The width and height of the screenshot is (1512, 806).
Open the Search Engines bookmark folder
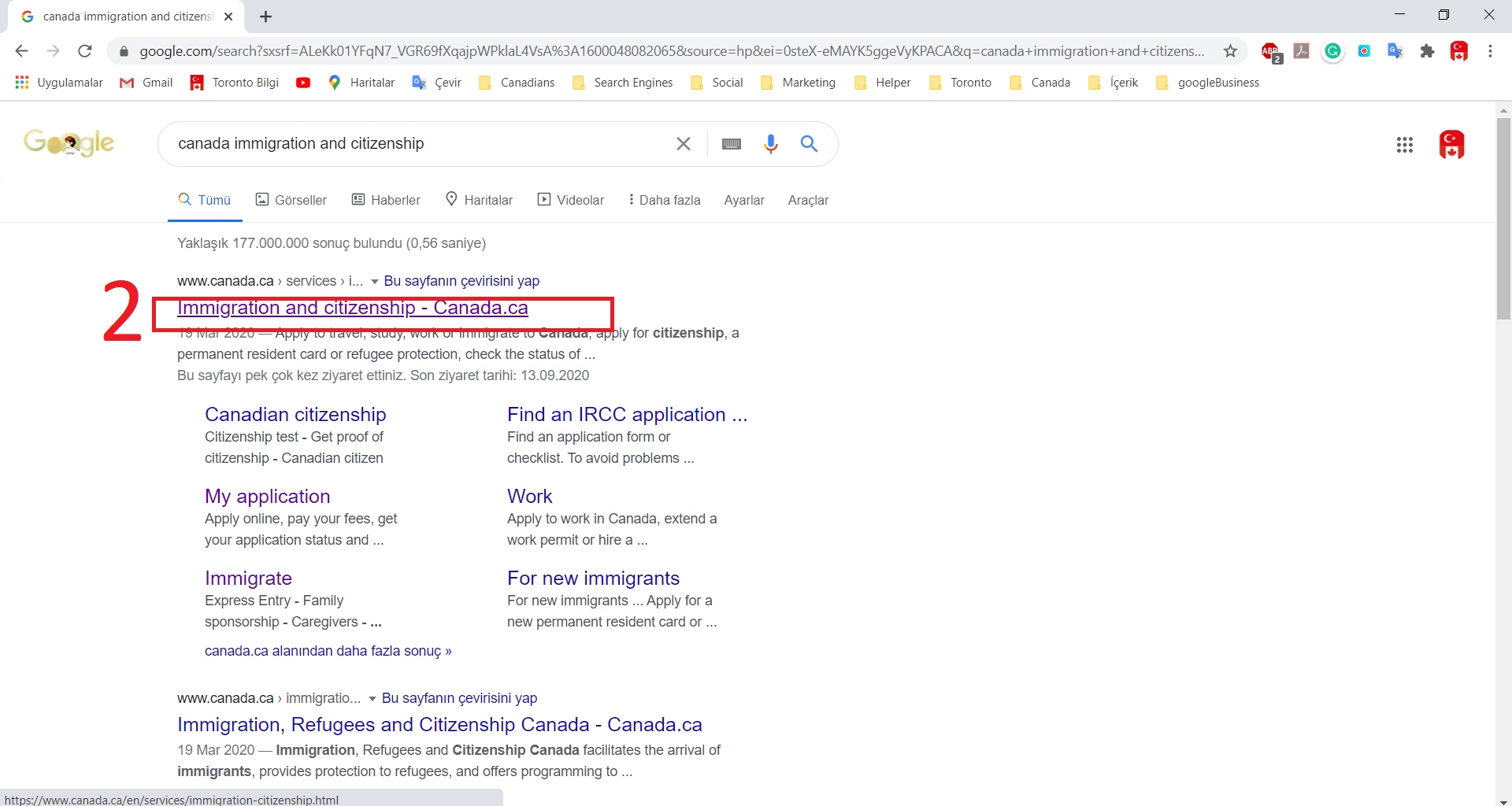[x=623, y=83]
